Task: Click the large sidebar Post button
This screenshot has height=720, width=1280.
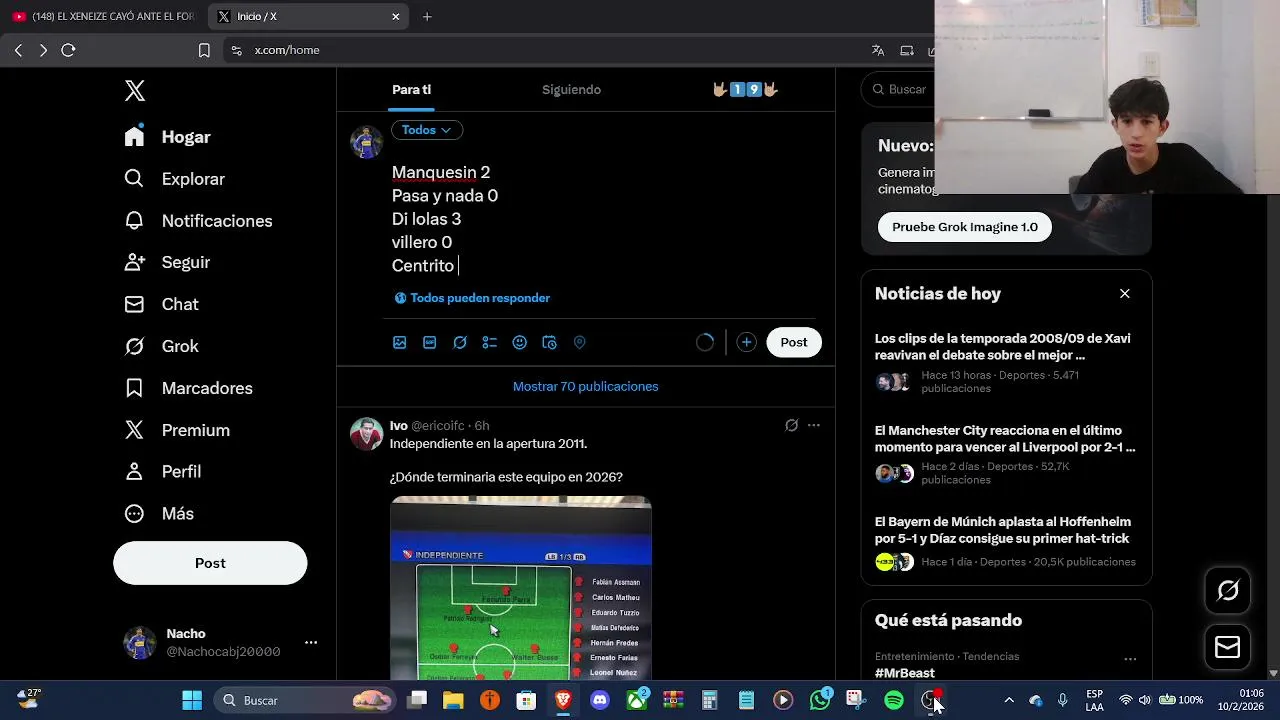Action: (210, 563)
